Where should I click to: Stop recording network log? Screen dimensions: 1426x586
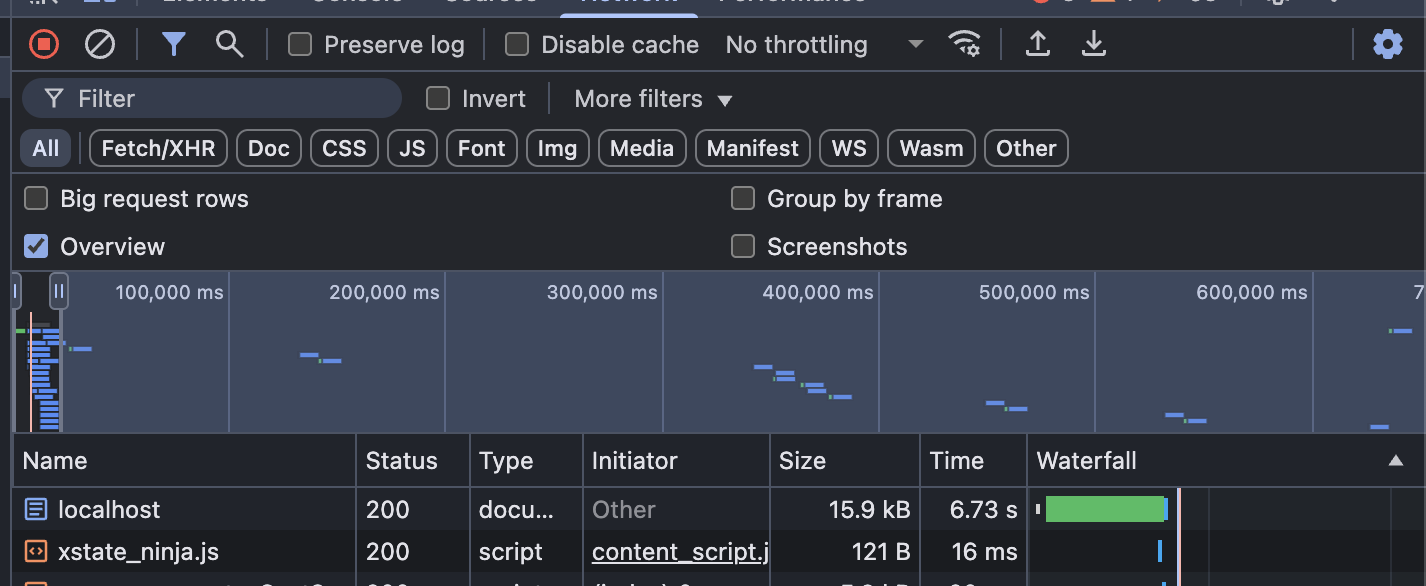pyautogui.click(x=44, y=44)
